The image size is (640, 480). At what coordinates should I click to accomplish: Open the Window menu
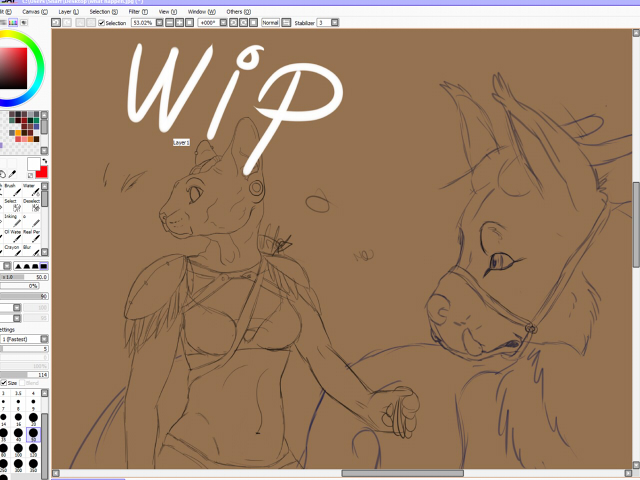[202, 12]
